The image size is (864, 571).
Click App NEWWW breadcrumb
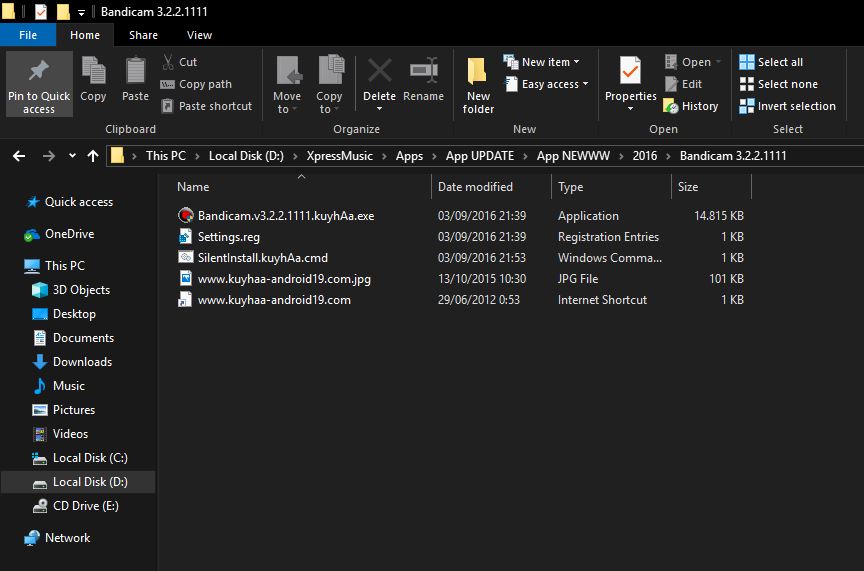pyautogui.click(x=573, y=156)
